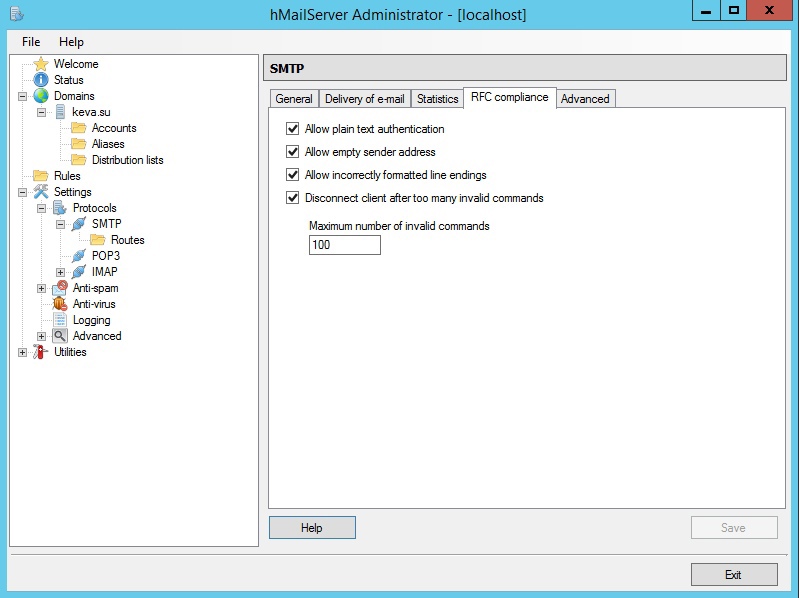Select the Anti-virus tree item label
Image resolution: width=799 pixels, height=598 pixels.
point(94,304)
